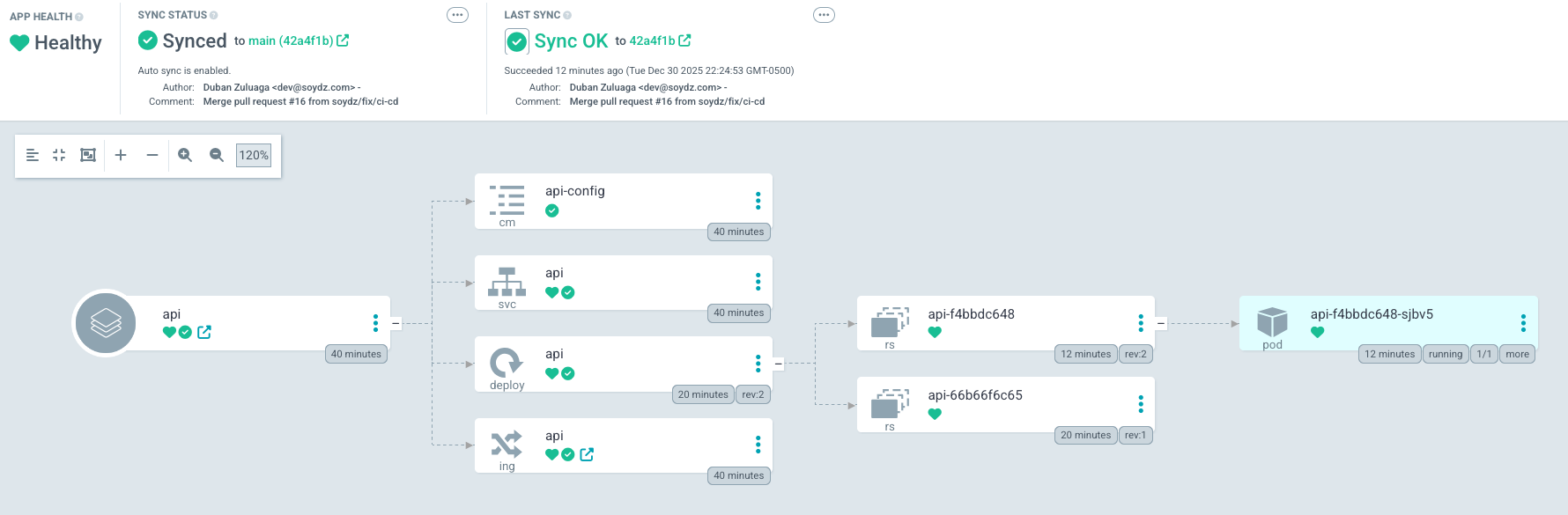The height and width of the screenshot is (515, 1568).
Task: Click the deployment rev:2 tag
Action: tap(753, 394)
